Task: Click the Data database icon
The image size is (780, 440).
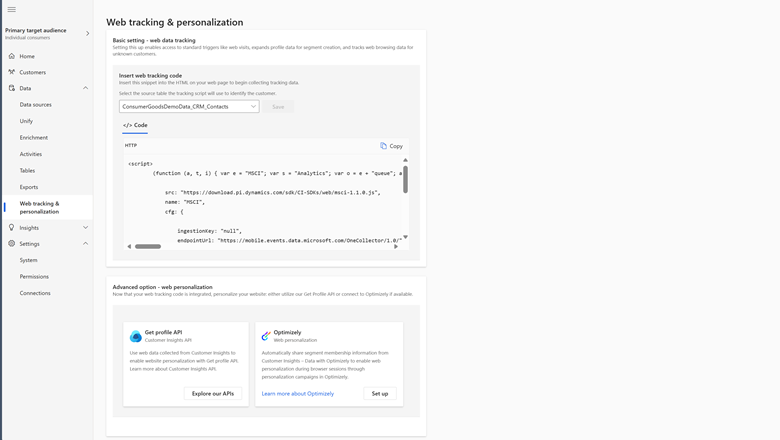Action: pos(12,88)
